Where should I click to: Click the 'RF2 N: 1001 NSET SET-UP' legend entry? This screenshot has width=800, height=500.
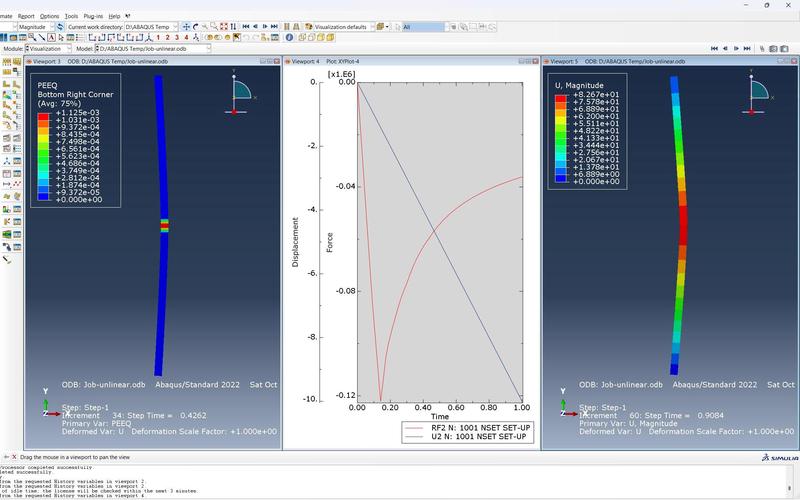coord(467,428)
